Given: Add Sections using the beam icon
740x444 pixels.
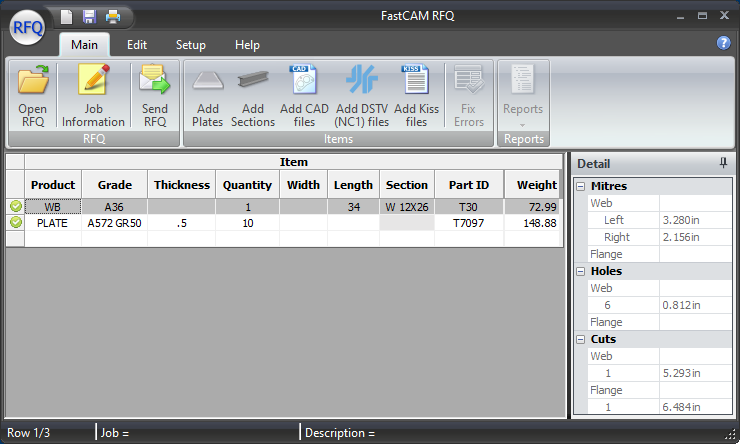Looking at the screenshot, I should pyautogui.click(x=253, y=96).
